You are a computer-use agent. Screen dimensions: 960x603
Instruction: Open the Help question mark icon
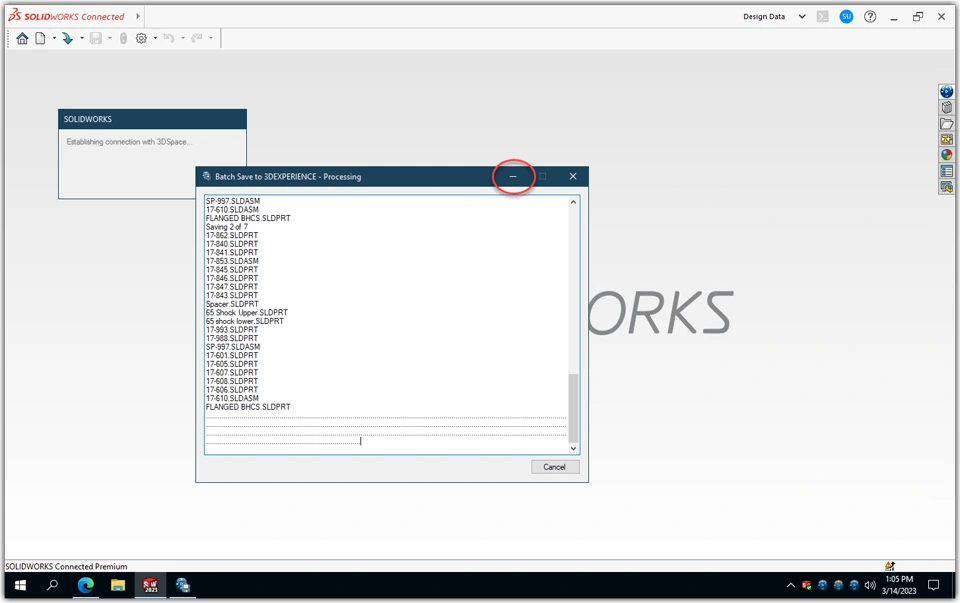(870, 17)
